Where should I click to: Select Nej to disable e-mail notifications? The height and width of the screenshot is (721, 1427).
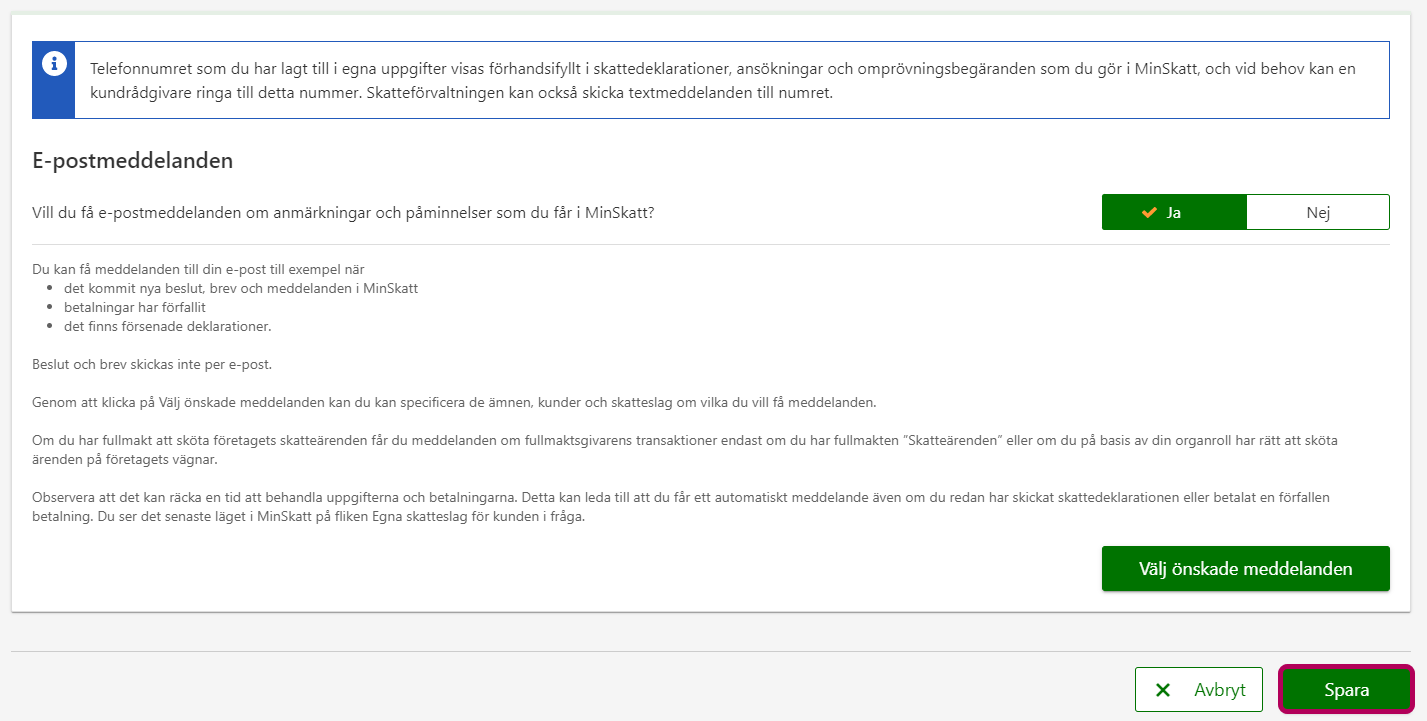1317,213
